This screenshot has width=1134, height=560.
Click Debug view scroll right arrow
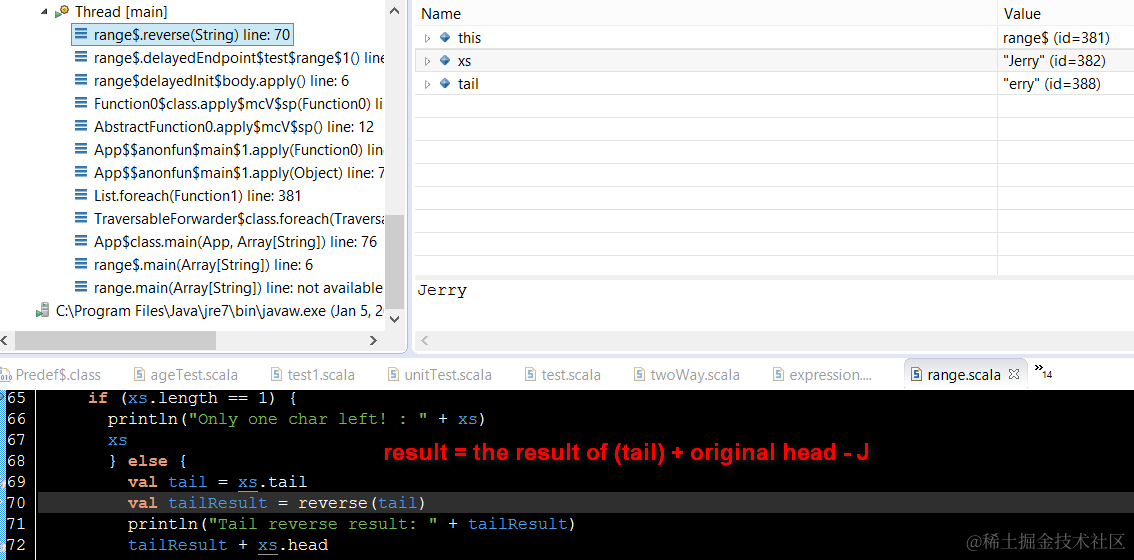click(x=373, y=340)
